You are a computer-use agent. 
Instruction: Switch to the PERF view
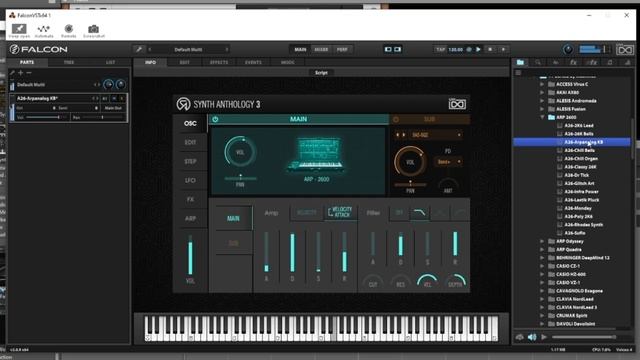[342, 49]
